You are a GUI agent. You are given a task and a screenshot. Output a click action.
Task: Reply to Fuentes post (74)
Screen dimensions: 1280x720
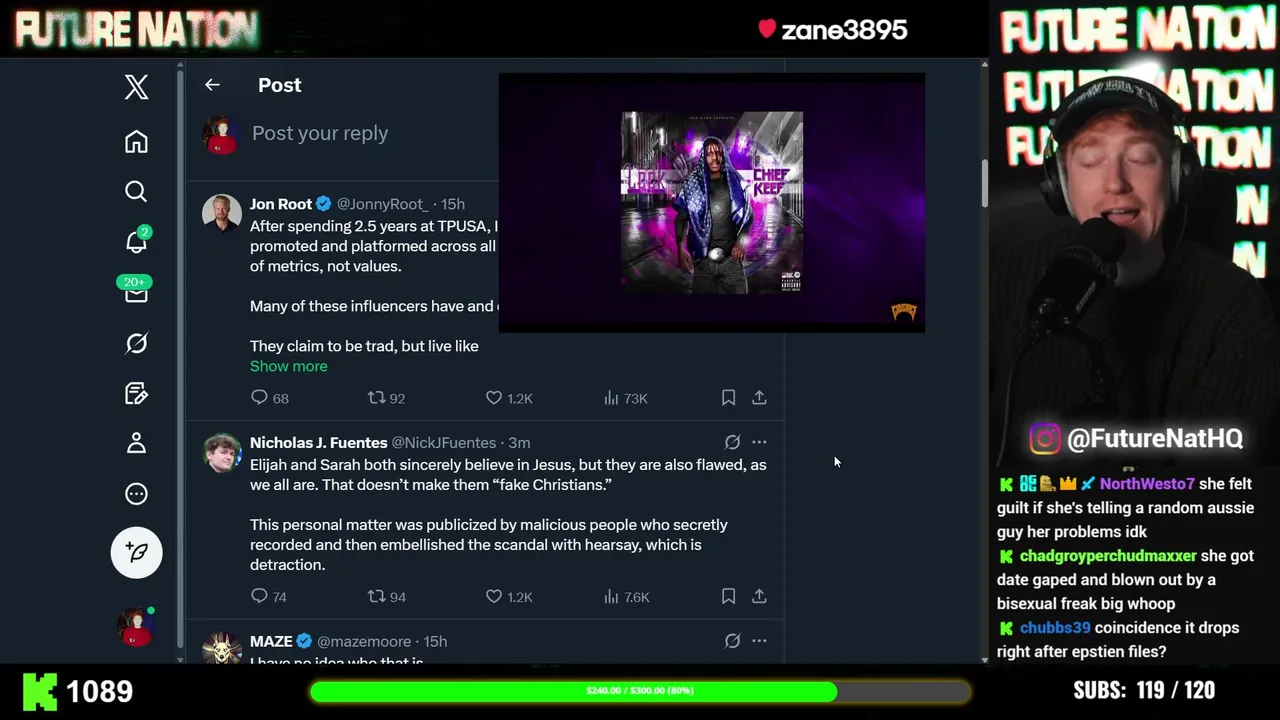pos(269,597)
